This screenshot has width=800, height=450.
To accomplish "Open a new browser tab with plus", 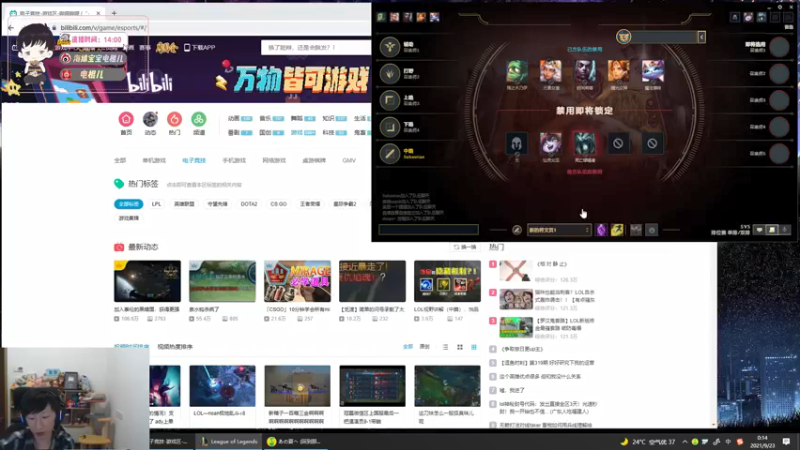I will tap(114, 13).
